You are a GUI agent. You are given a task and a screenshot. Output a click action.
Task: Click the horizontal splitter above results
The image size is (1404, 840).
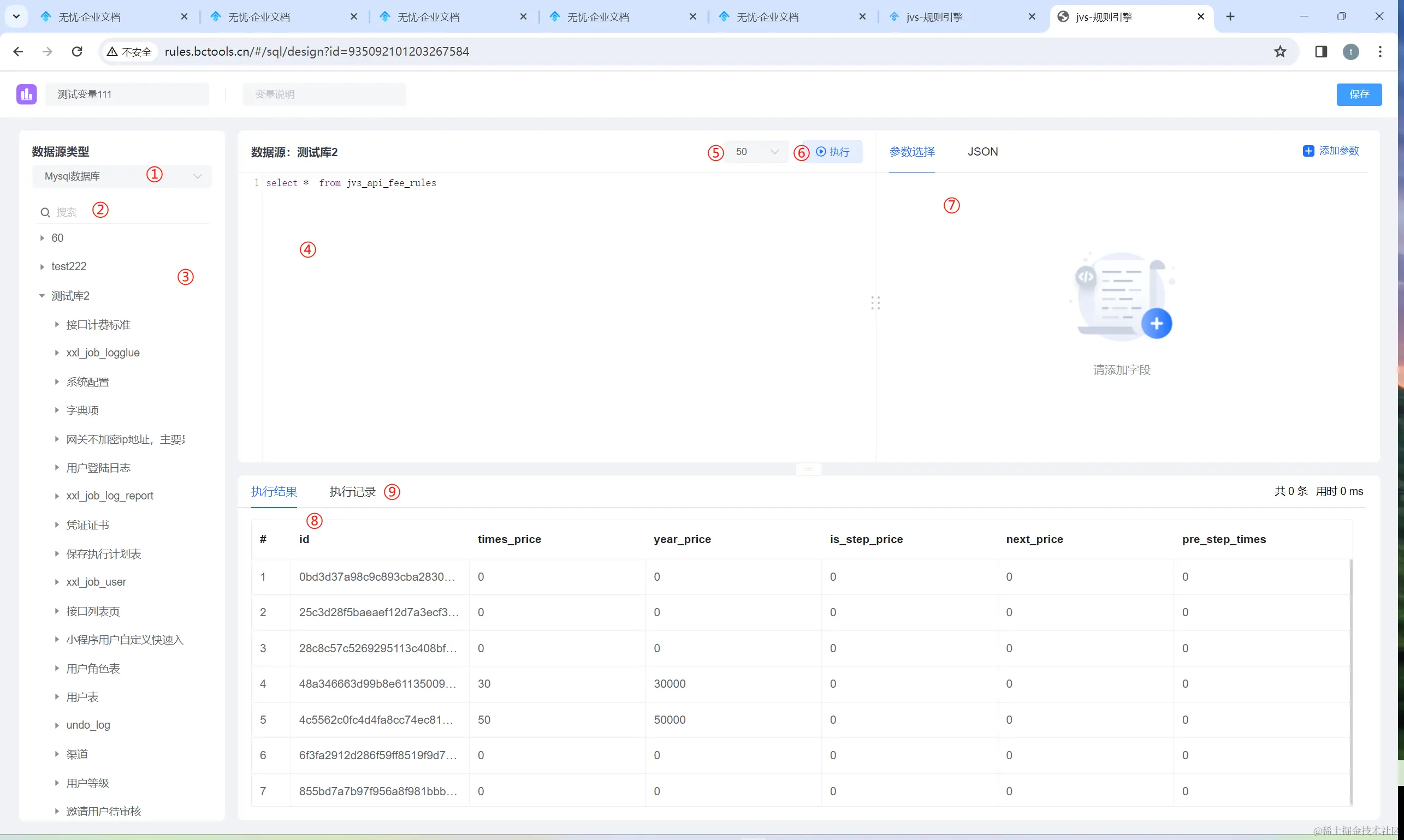coord(808,469)
